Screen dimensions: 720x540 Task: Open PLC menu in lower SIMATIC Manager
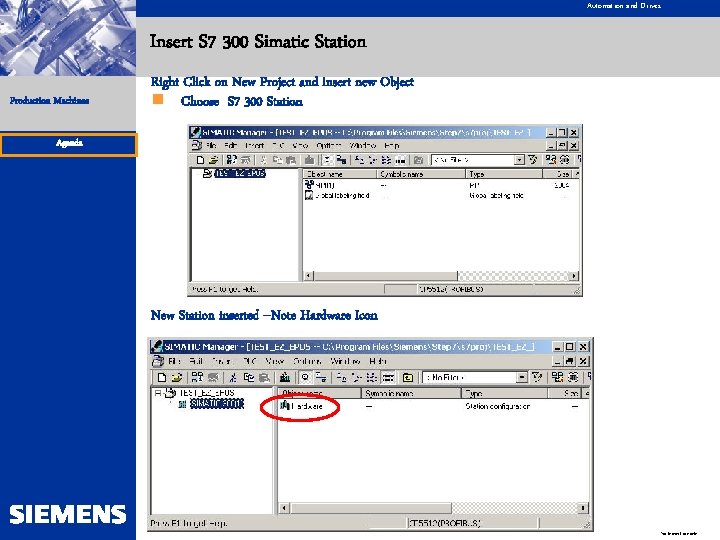250,361
